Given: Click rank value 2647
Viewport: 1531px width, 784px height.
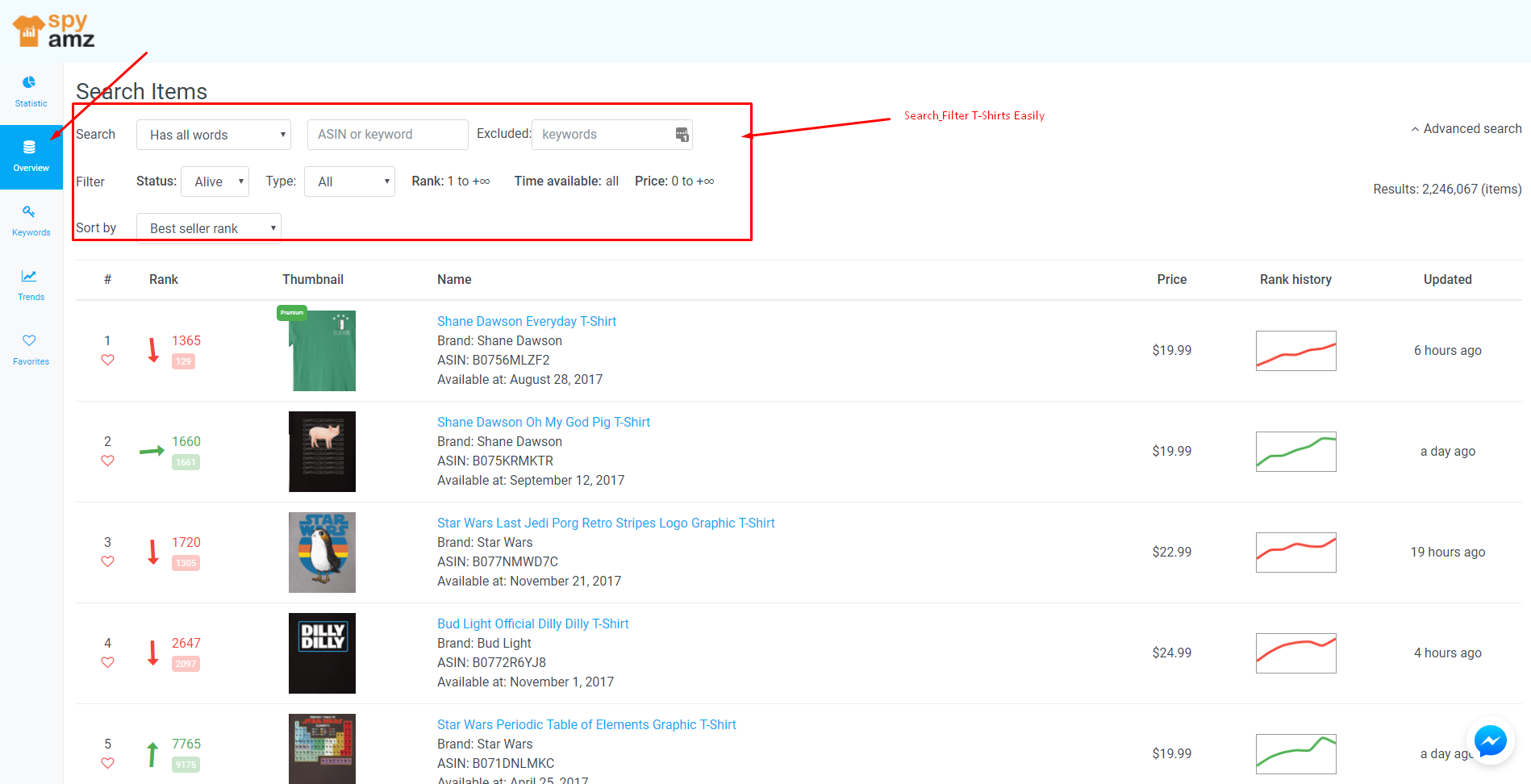Looking at the screenshot, I should [x=186, y=643].
